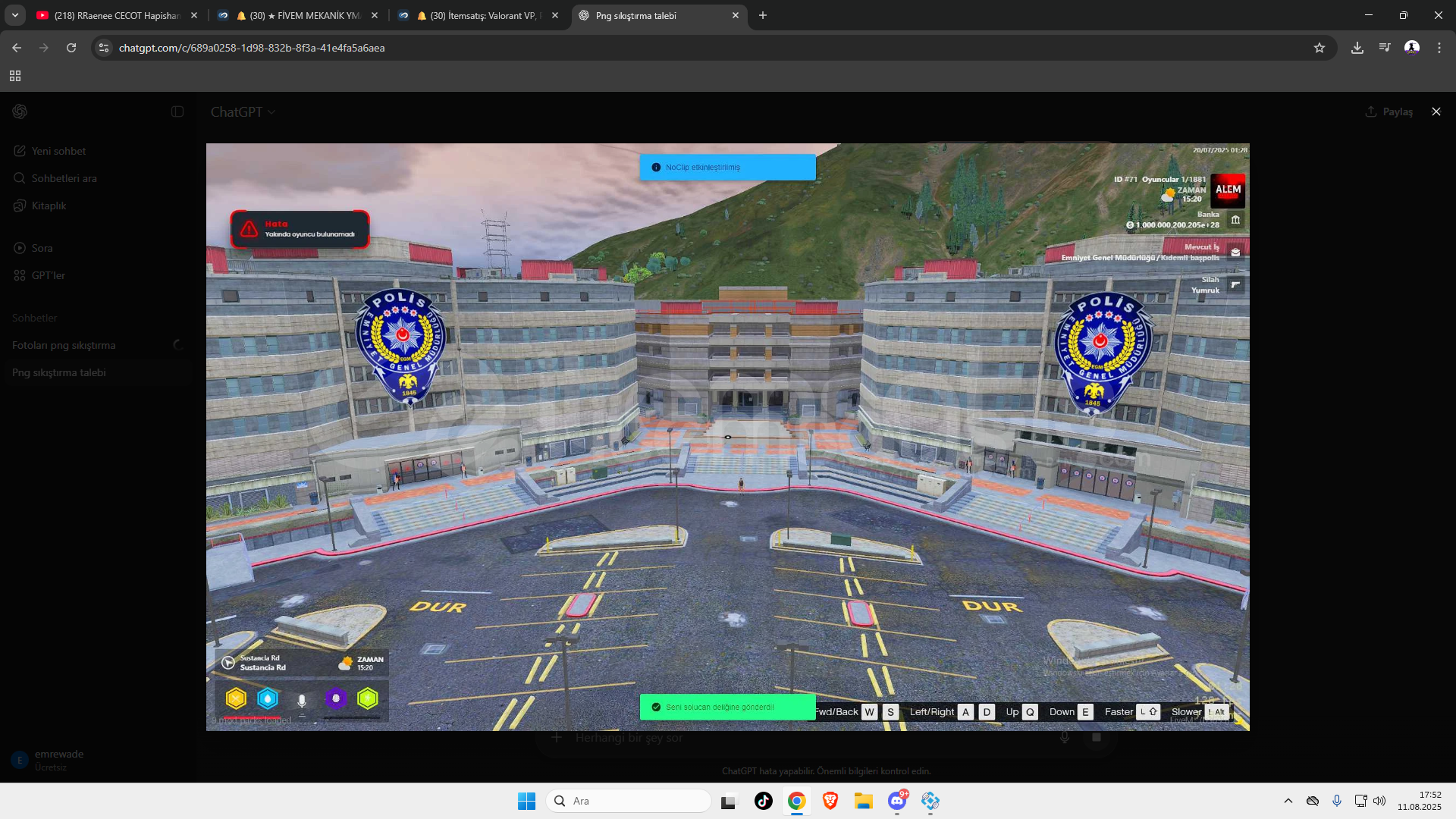
Task: Open Task View on the taskbar
Action: tap(730, 801)
